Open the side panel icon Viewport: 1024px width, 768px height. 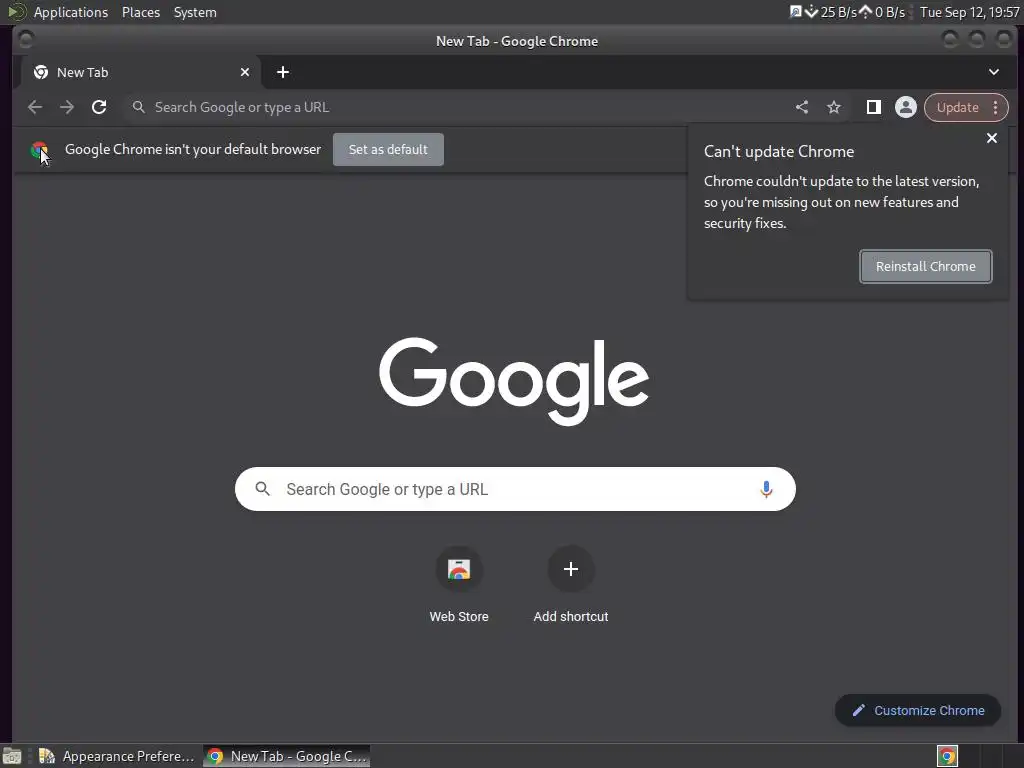[x=873, y=107]
